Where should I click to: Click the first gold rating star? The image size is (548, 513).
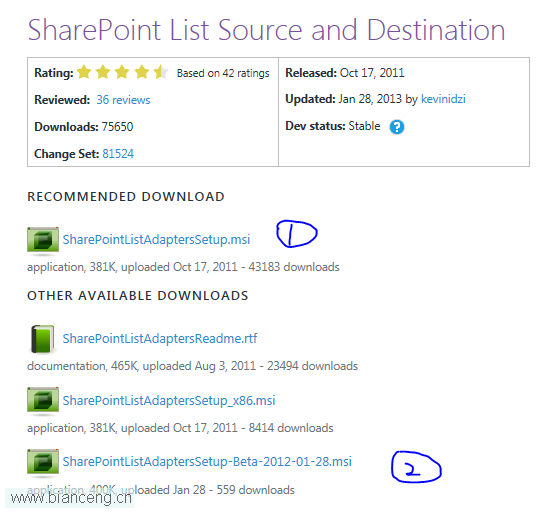[84, 72]
